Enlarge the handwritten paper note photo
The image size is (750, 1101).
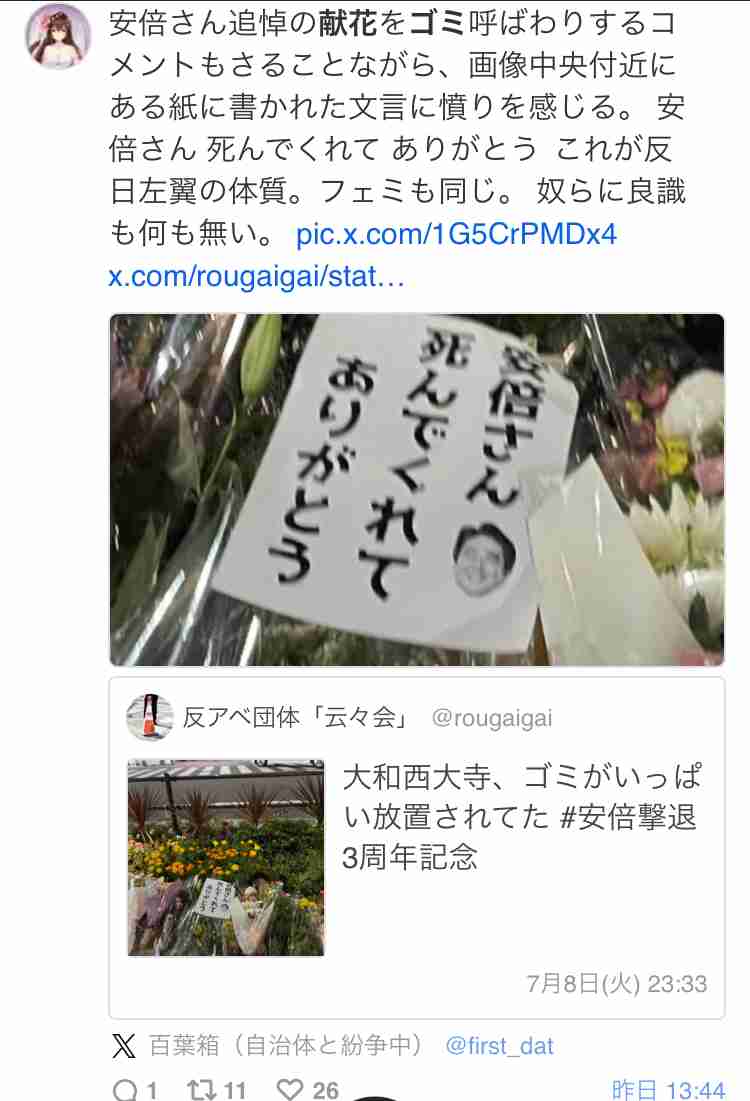(x=417, y=489)
